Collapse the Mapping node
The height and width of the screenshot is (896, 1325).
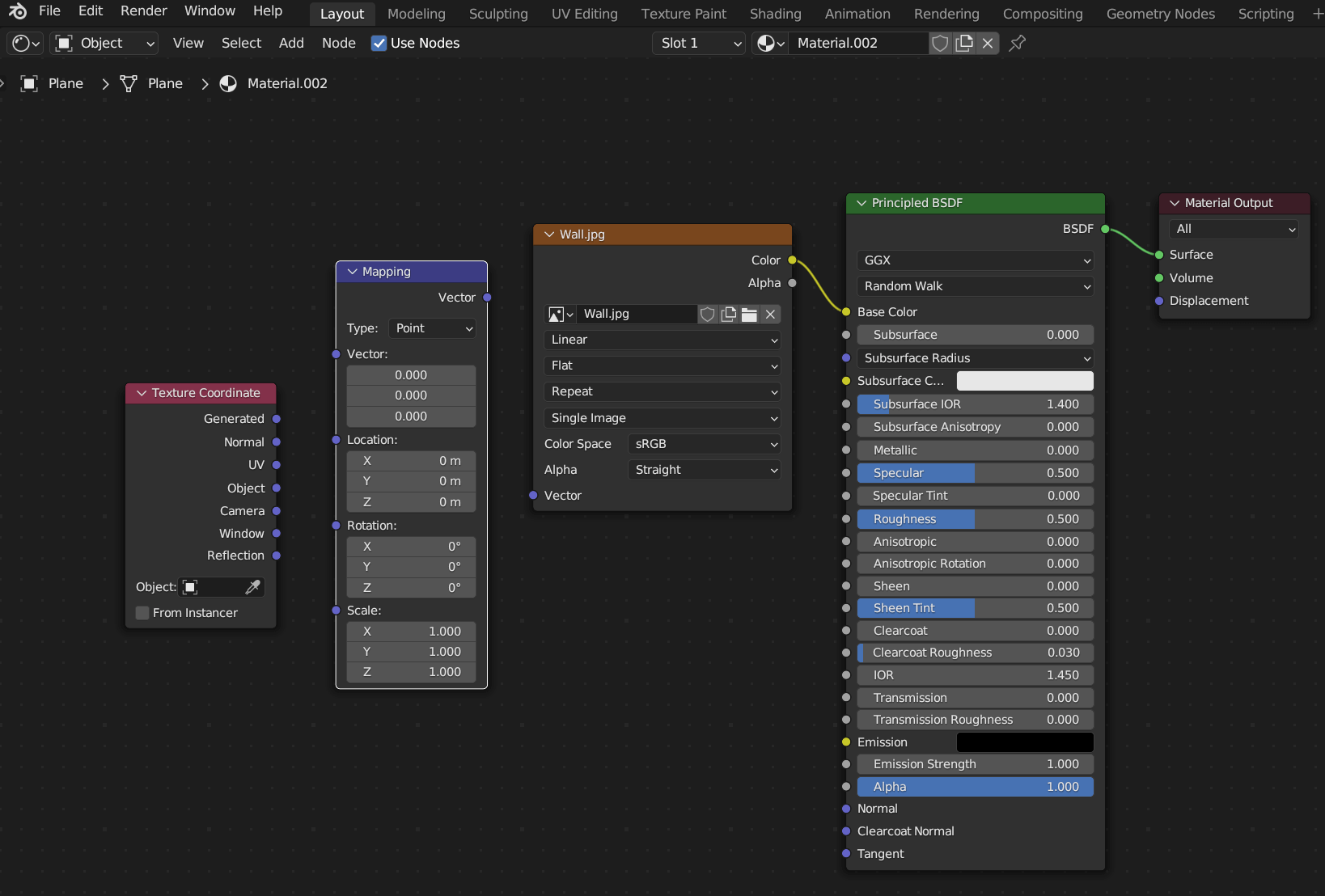(x=352, y=272)
